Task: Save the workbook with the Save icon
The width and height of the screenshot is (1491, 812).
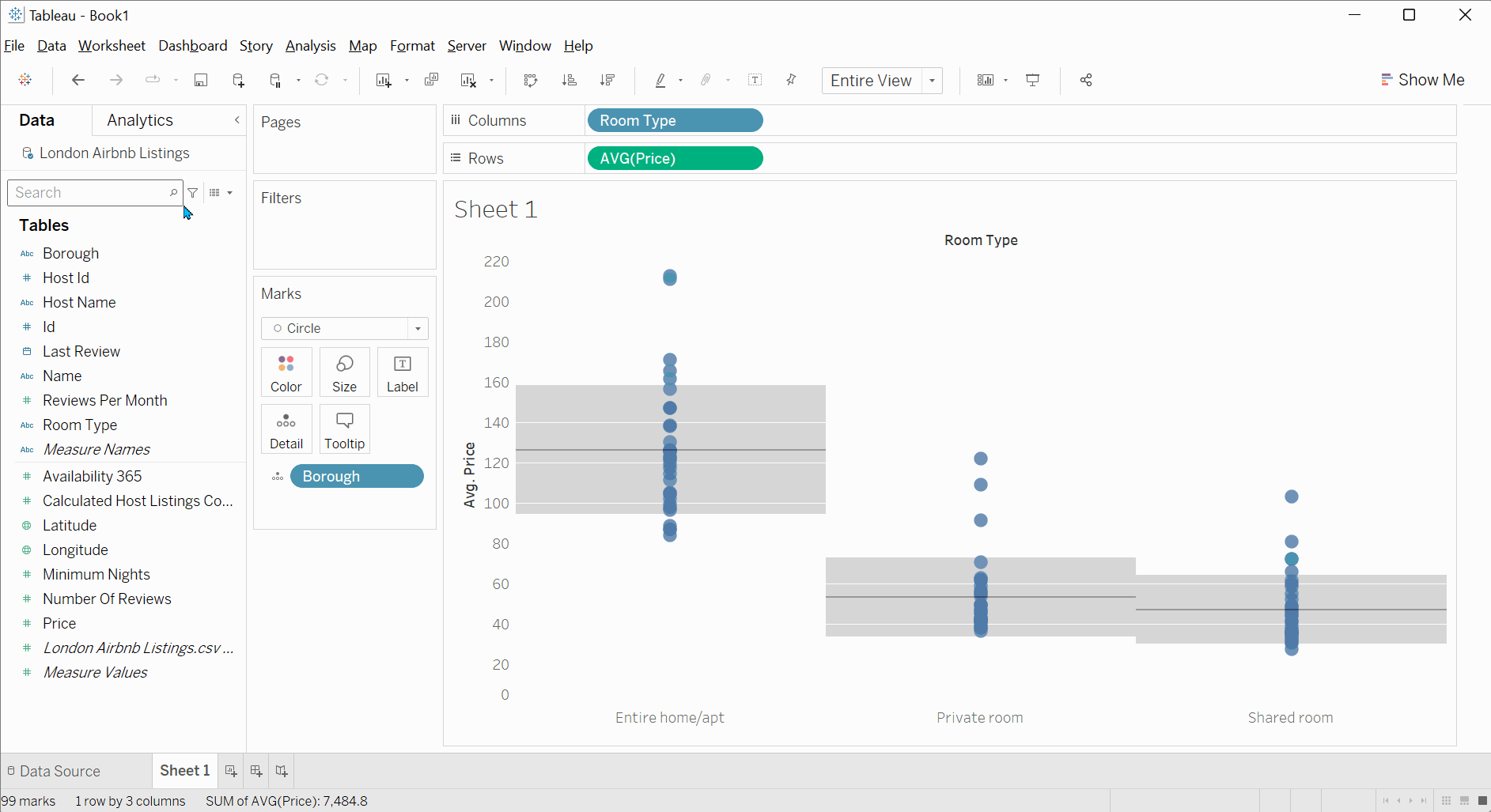Action: [x=201, y=80]
